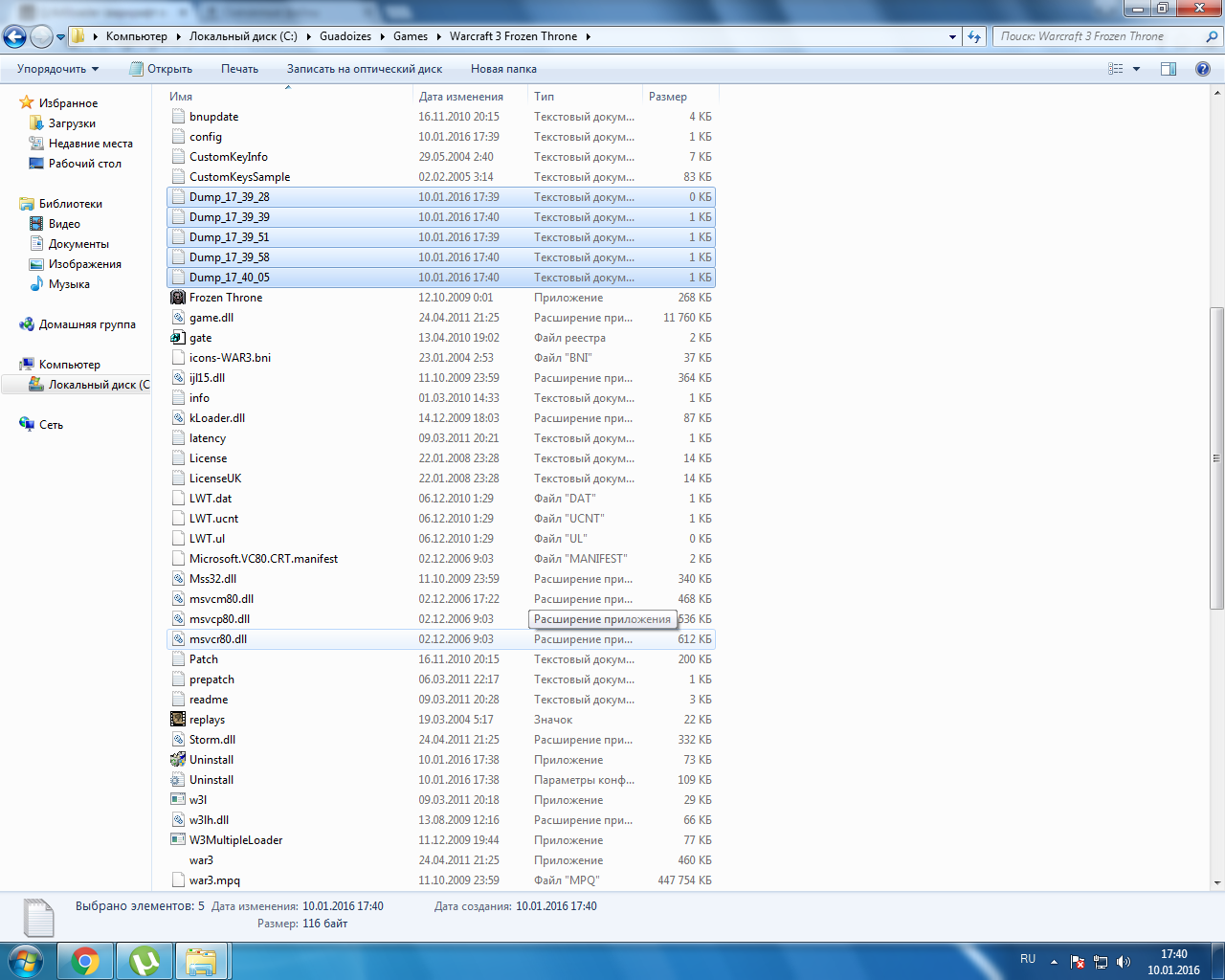This screenshot has width=1225, height=980.
Task: Open the view options dropdown arrow
Action: pyautogui.click(x=1137, y=69)
